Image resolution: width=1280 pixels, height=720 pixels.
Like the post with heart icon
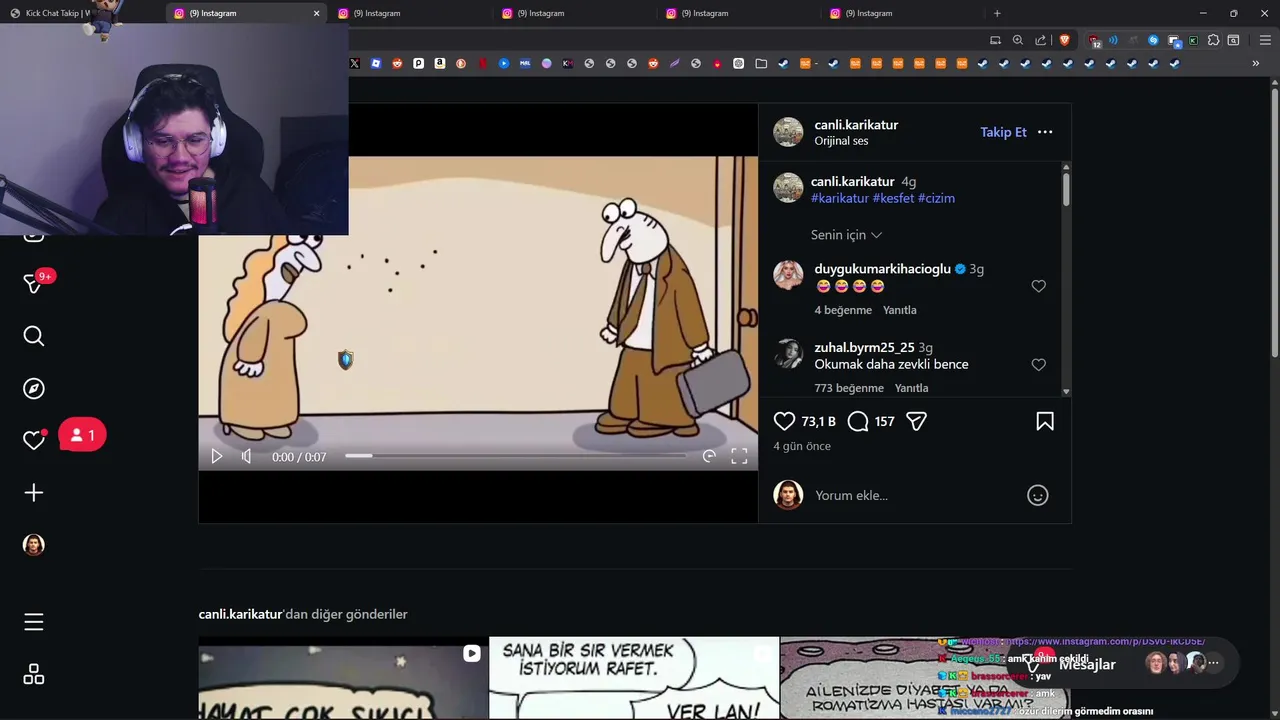tap(784, 421)
